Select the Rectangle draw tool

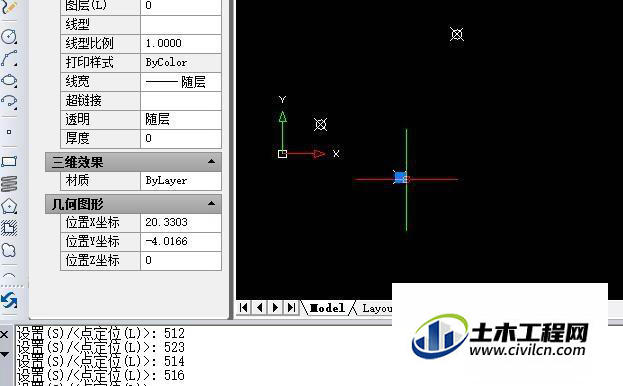pos(9,162)
